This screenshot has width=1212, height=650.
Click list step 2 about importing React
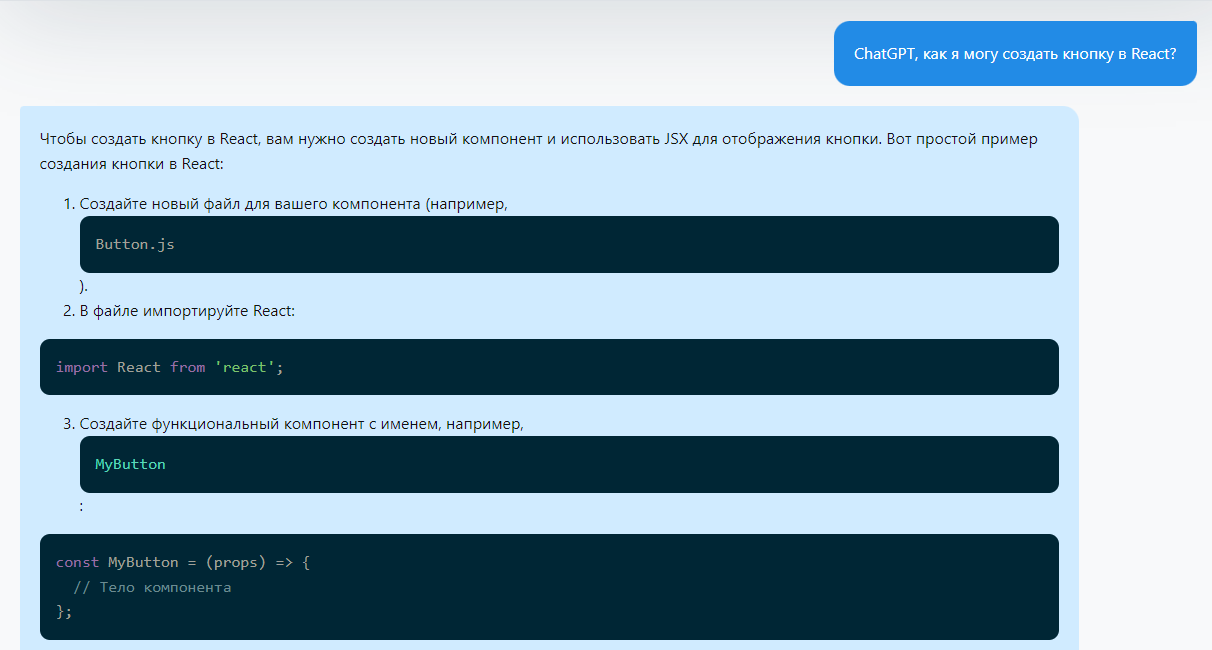pyautogui.click(x=187, y=310)
